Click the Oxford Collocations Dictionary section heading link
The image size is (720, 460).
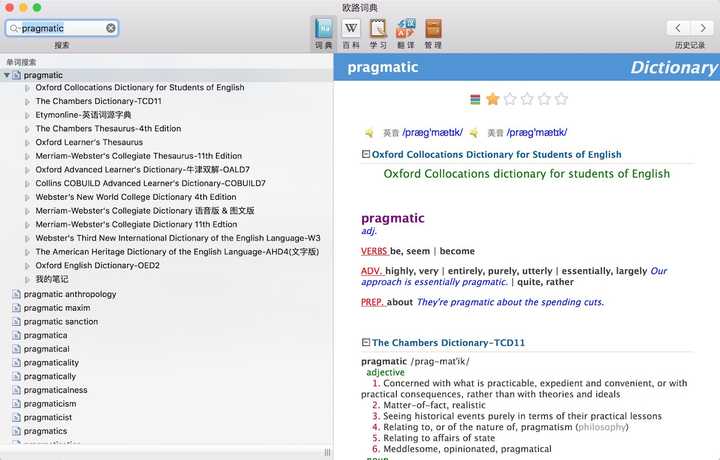(x=496, y=155)
